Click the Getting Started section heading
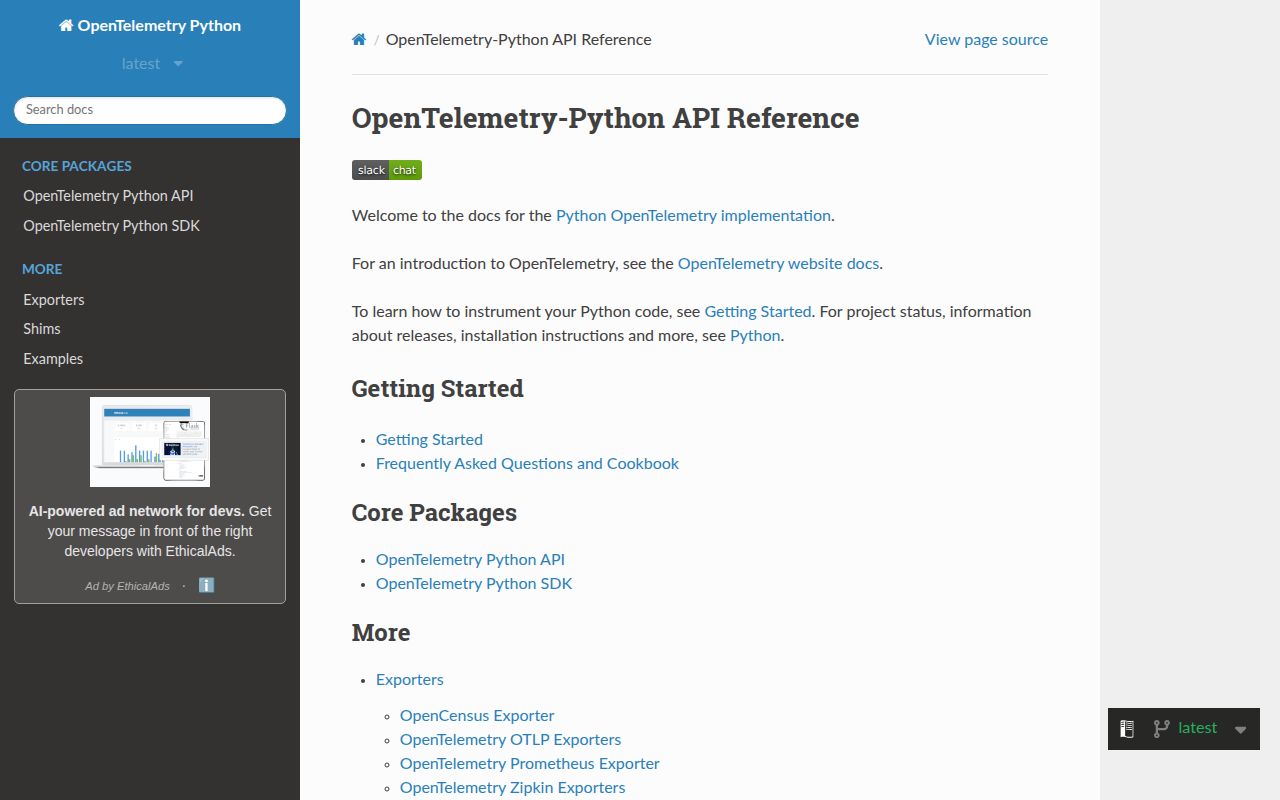The width and height of the screenshot is (1280, 800). (437, 389)
